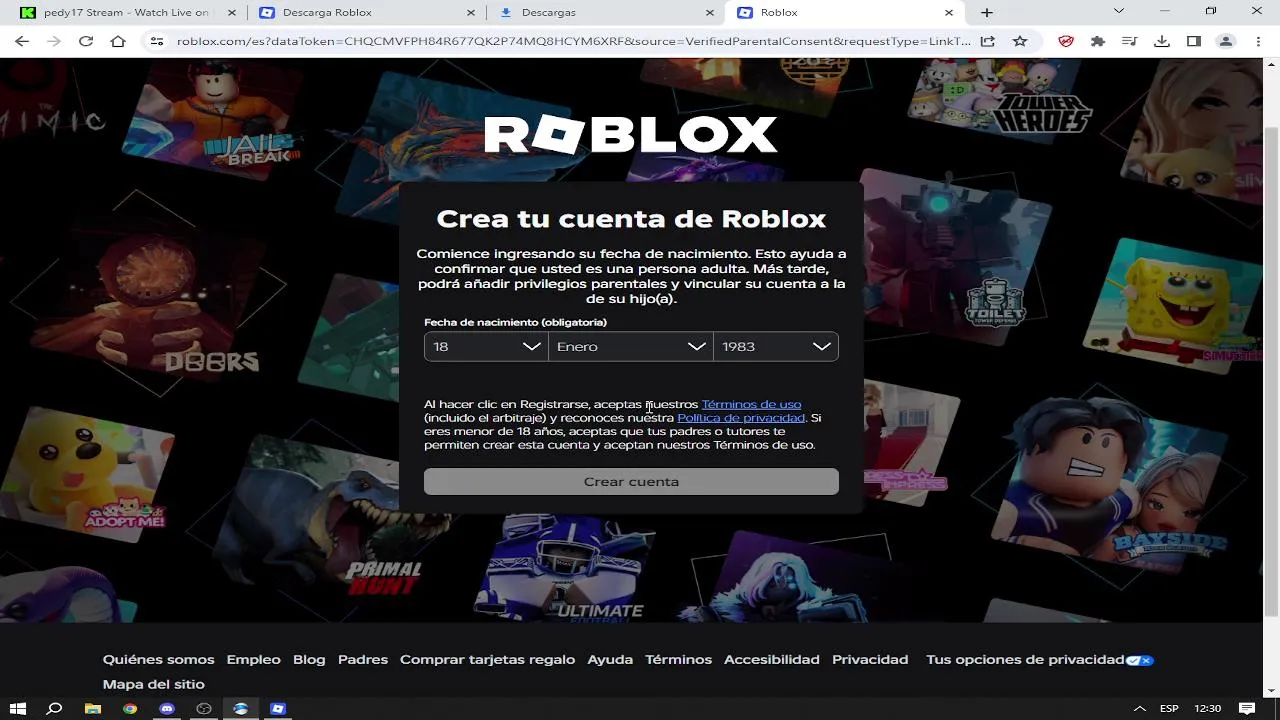Screen dimensions: 1280x720
Task: Open the Privacidad footer link
Action: point(870,659)
